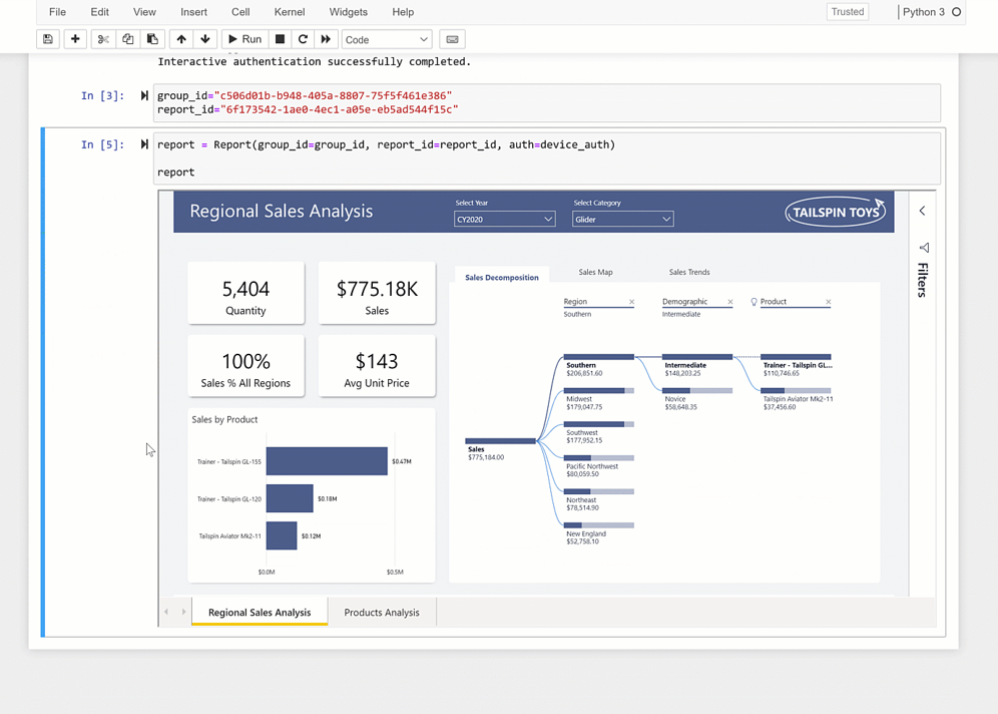This screenshot has width=998, height=714.
Task: Copy selected cells icon
Action: [128, 39]
